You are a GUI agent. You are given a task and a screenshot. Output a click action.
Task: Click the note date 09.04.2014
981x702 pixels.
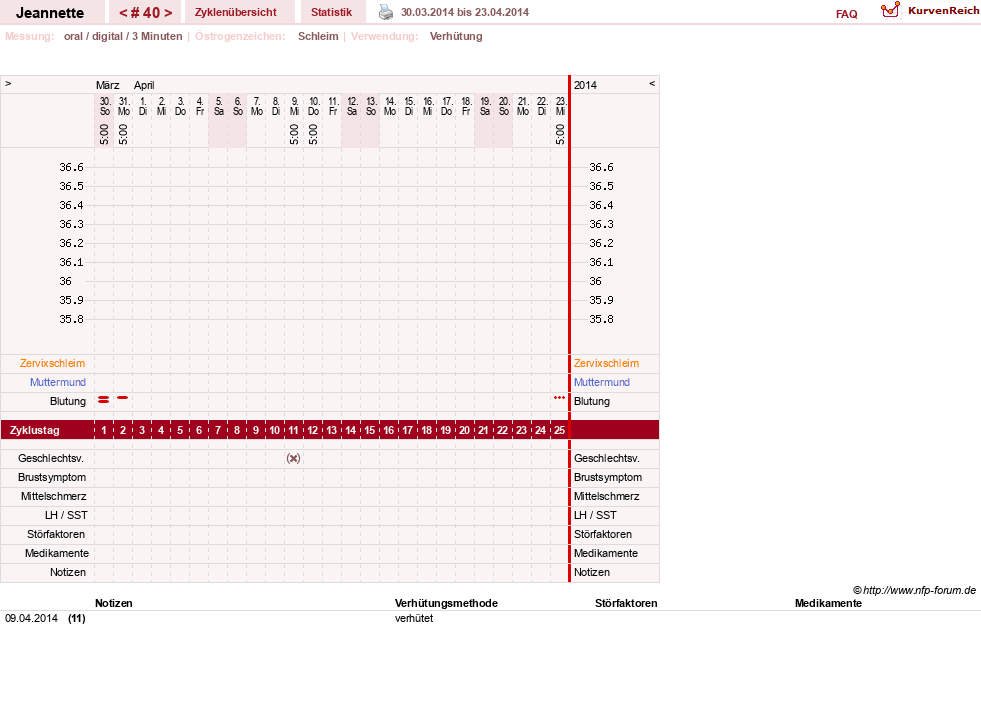click(31, 618)
